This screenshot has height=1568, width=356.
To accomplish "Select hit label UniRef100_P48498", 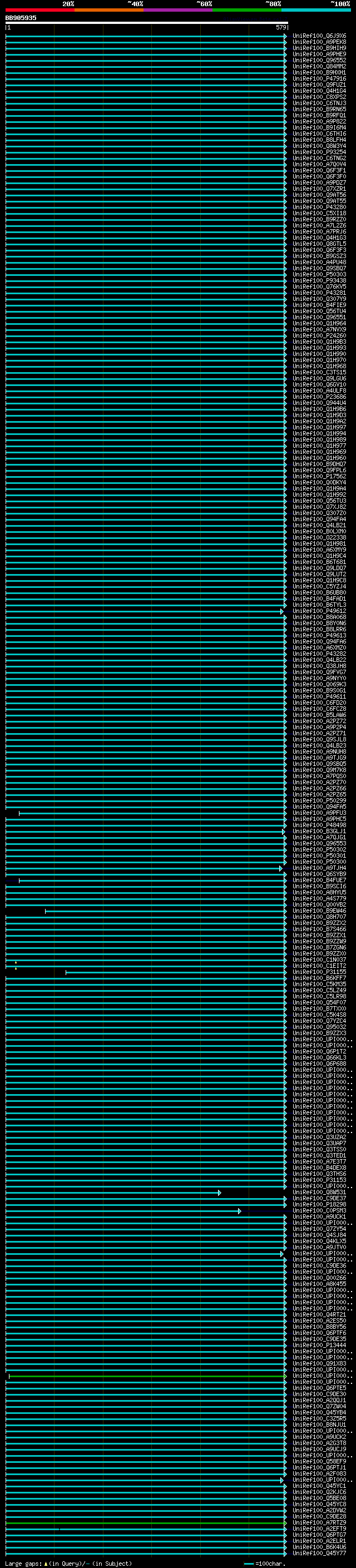I will pos(319,825).
